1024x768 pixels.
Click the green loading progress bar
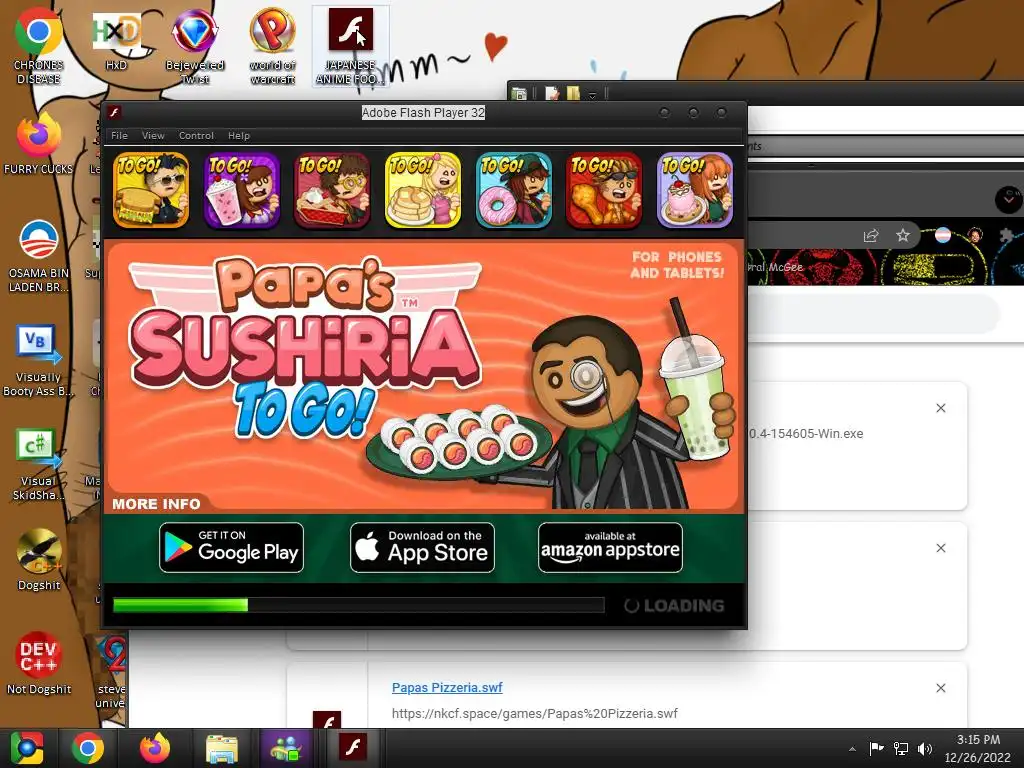point(359,605)
